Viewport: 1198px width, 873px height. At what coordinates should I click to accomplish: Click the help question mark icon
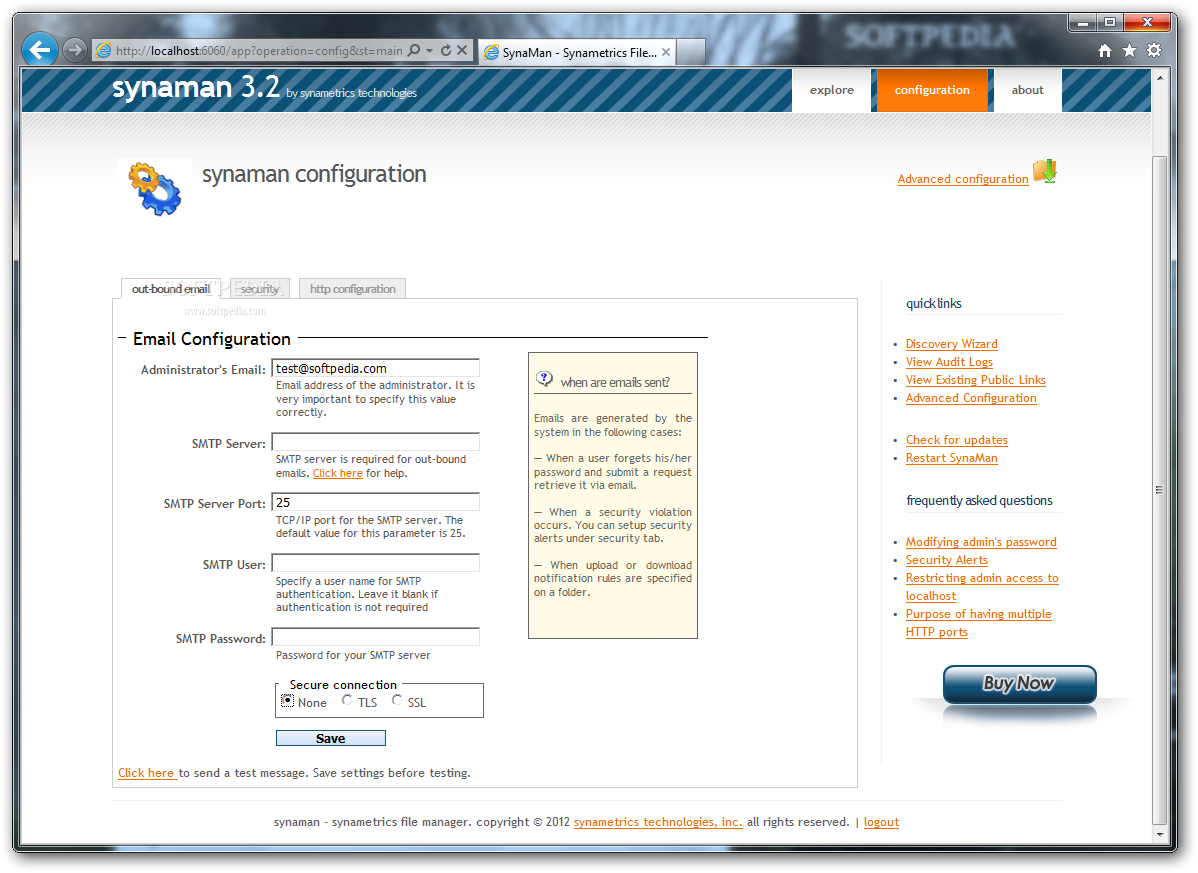pos(544,379)
